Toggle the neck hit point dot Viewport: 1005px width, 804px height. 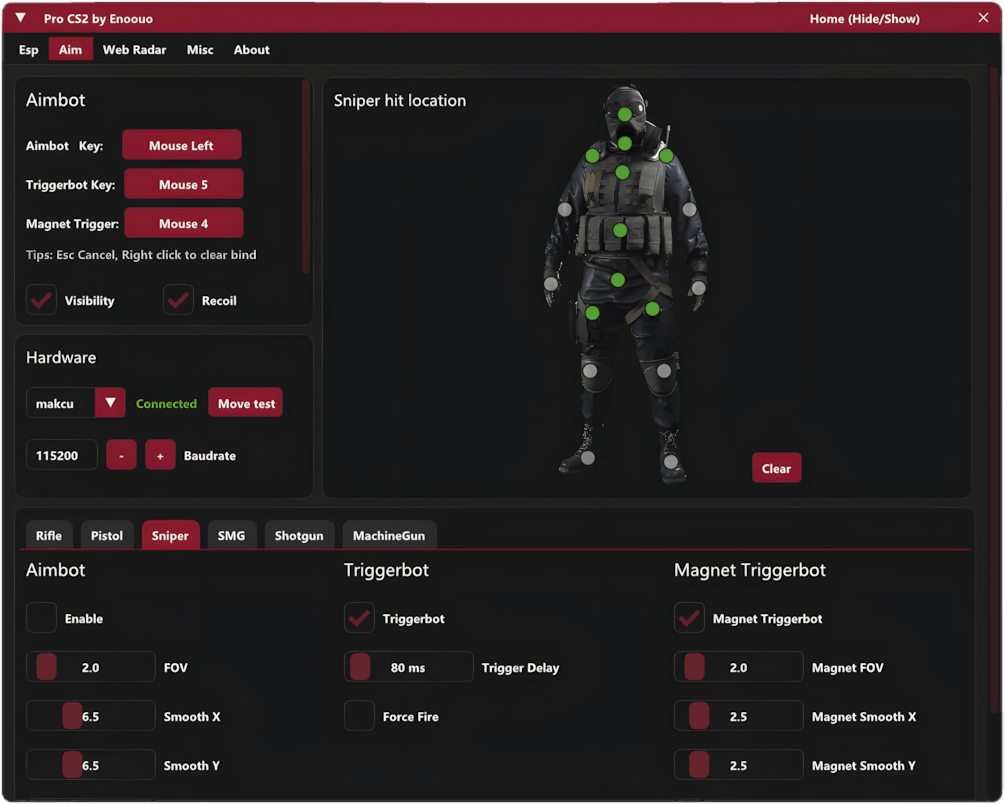(625, 143)
